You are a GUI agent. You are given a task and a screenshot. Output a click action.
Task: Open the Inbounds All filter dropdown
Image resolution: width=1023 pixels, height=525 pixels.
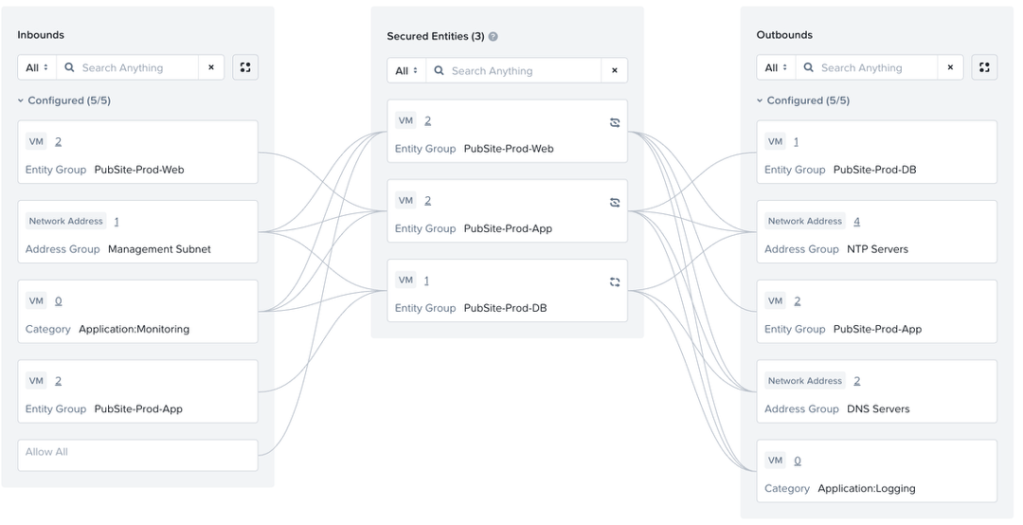tap(36, 68)
